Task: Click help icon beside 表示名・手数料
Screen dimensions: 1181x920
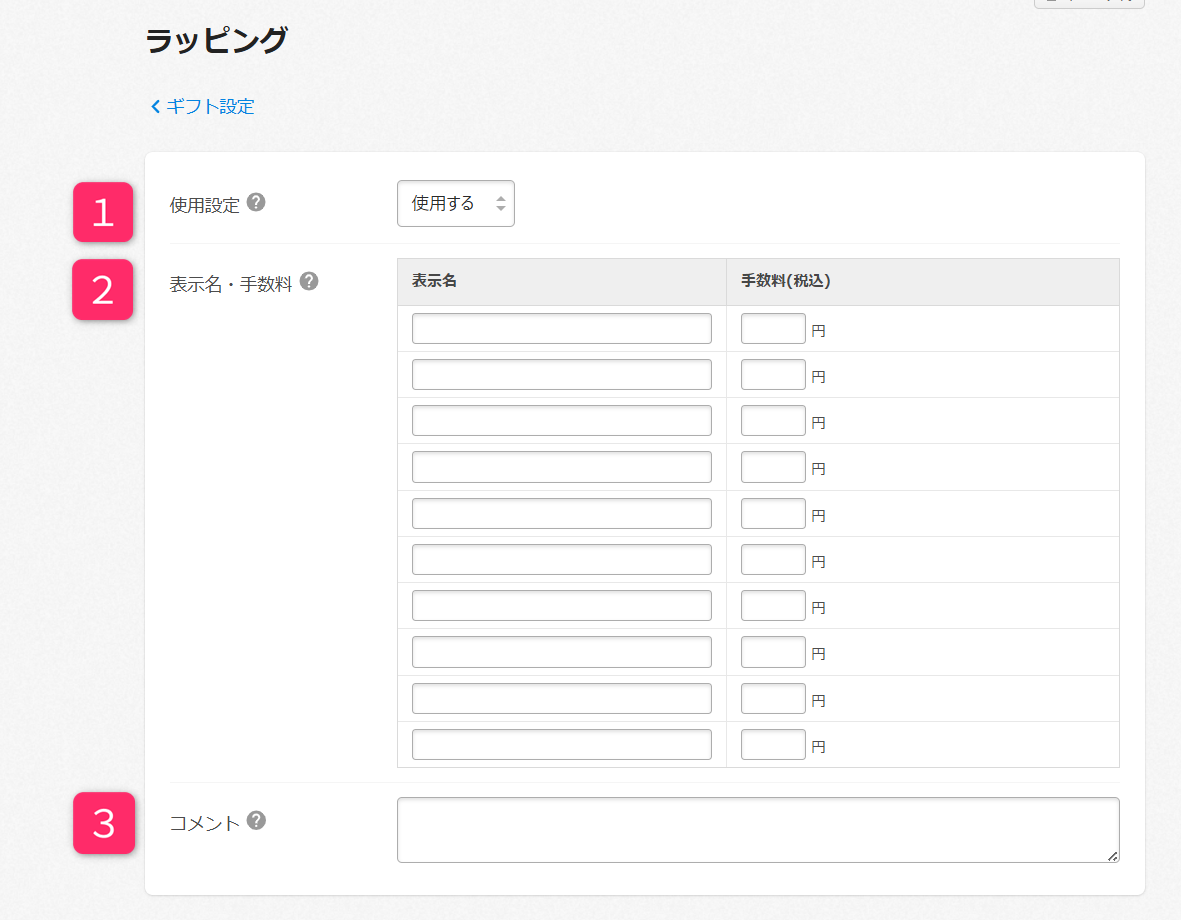Action: (x=309, y=282)
